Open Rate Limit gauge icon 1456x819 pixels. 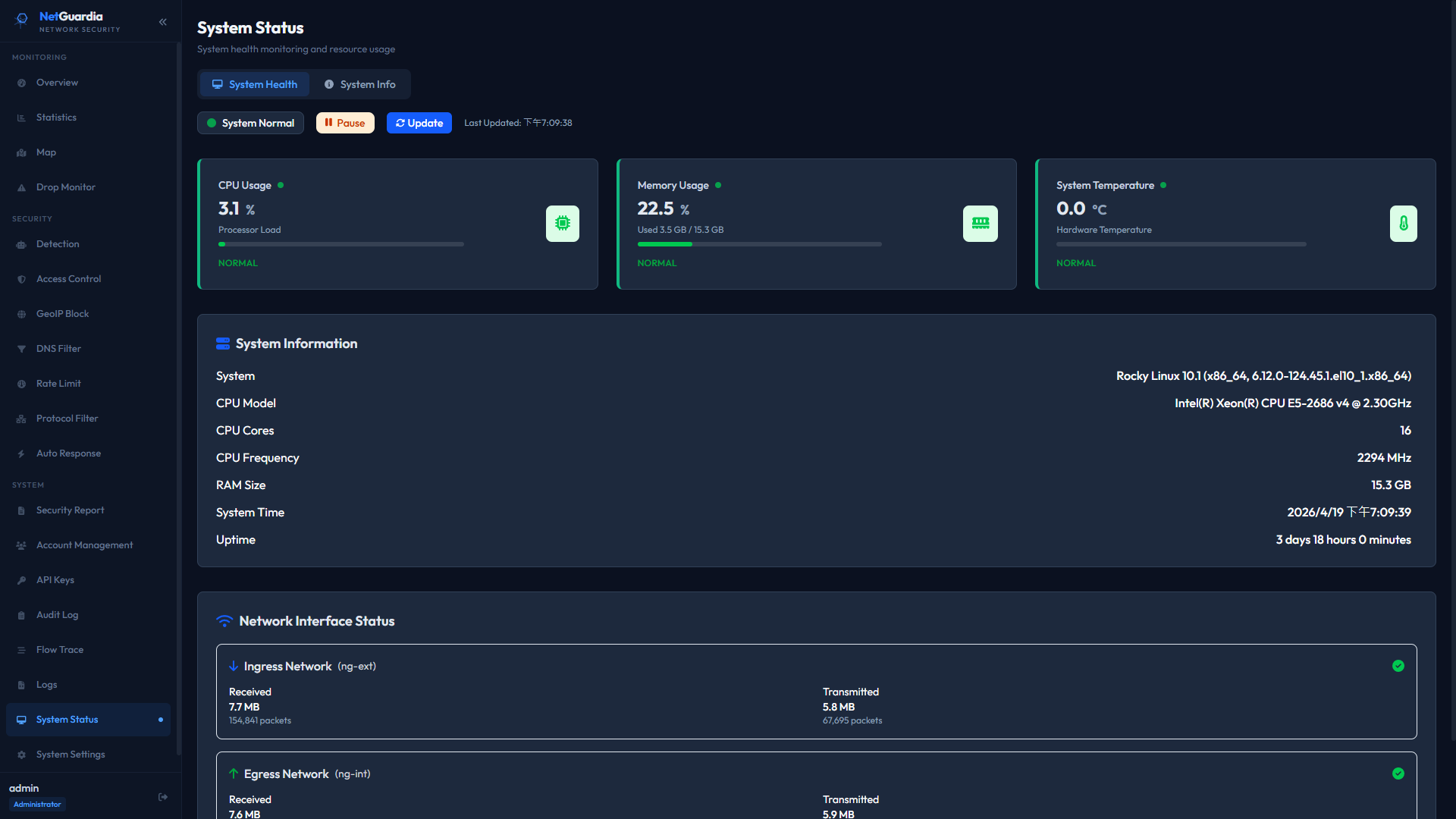point(21,384)
